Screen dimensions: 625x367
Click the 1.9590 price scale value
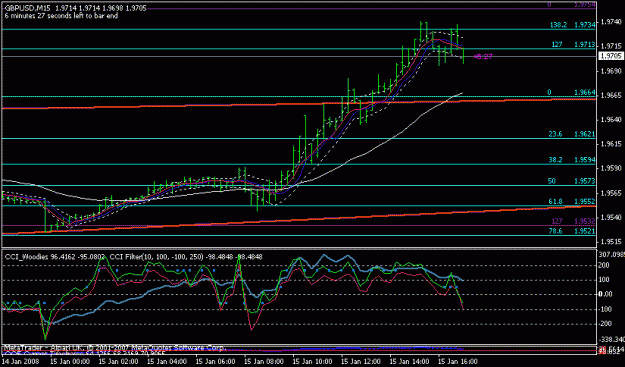(611, 169)
